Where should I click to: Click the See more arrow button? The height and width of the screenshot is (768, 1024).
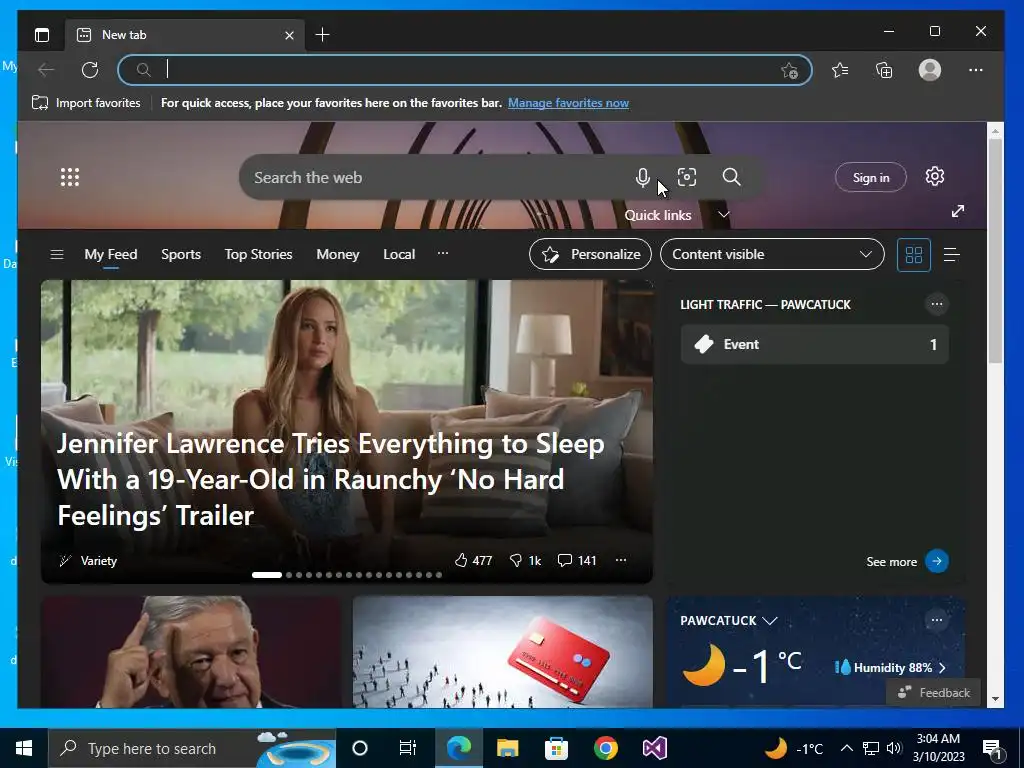[x=936, y=561]
